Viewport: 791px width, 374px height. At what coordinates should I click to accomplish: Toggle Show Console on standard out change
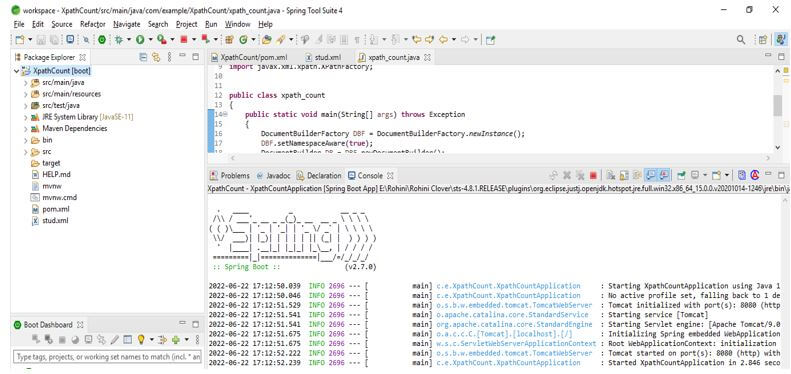652,175
